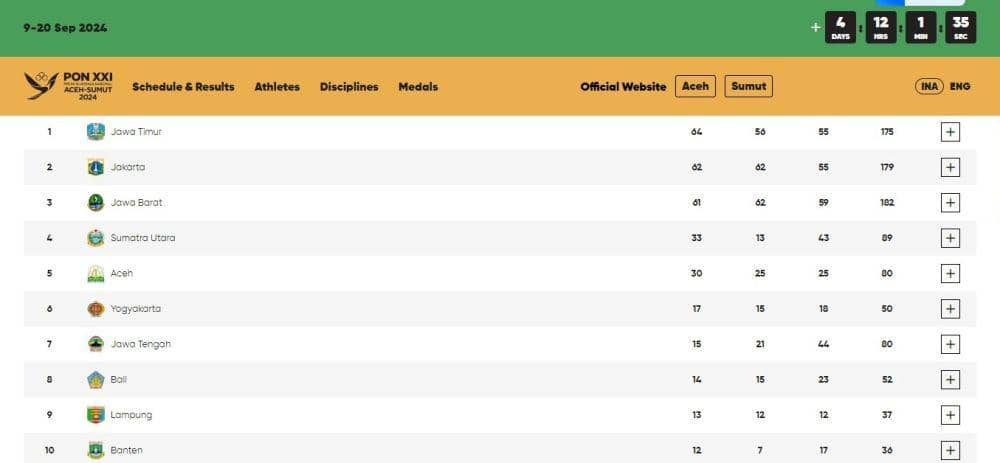Open the Schedule & Results menu

tap(183, 87)
